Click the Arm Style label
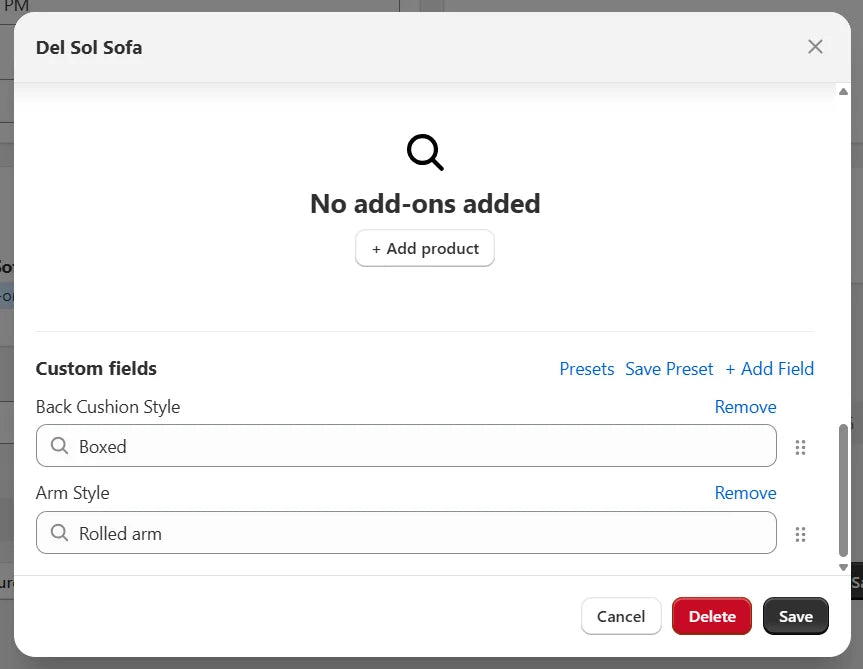 coord(73,493)
